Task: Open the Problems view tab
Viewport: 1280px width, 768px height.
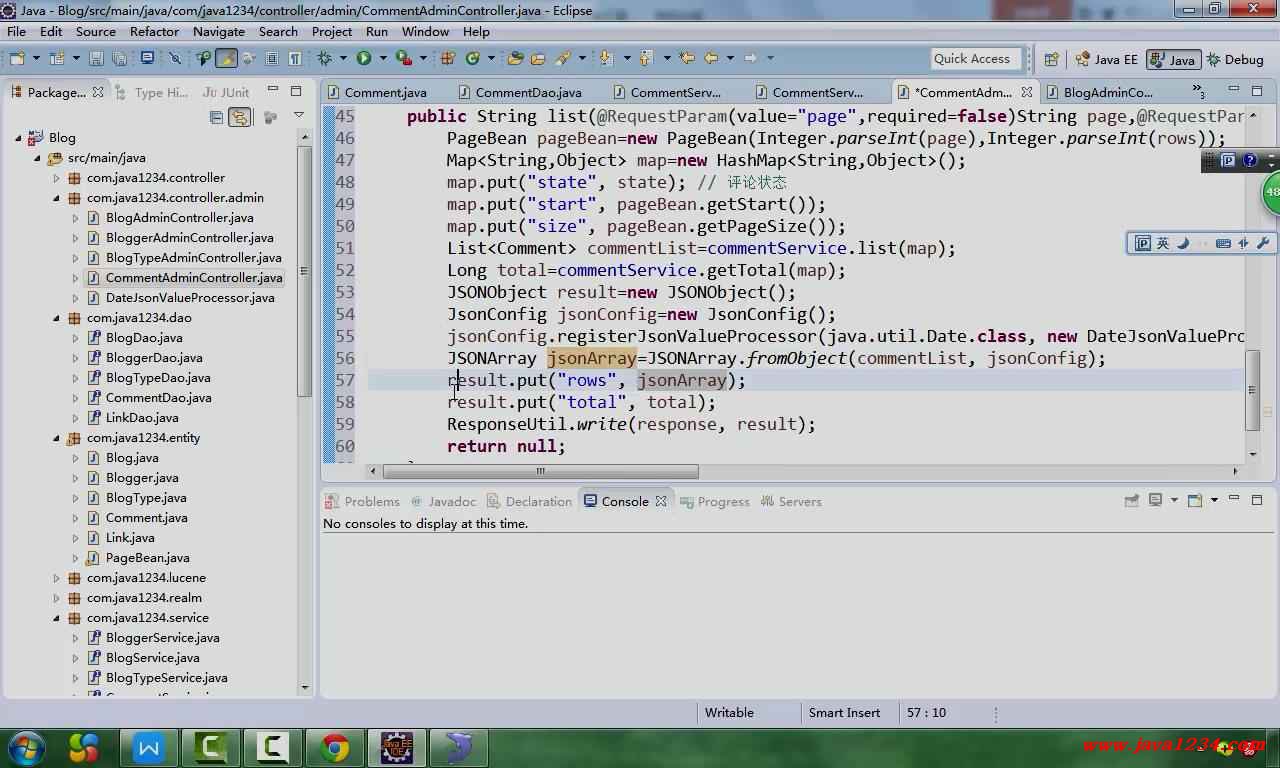Action: (x=362, y=501)
